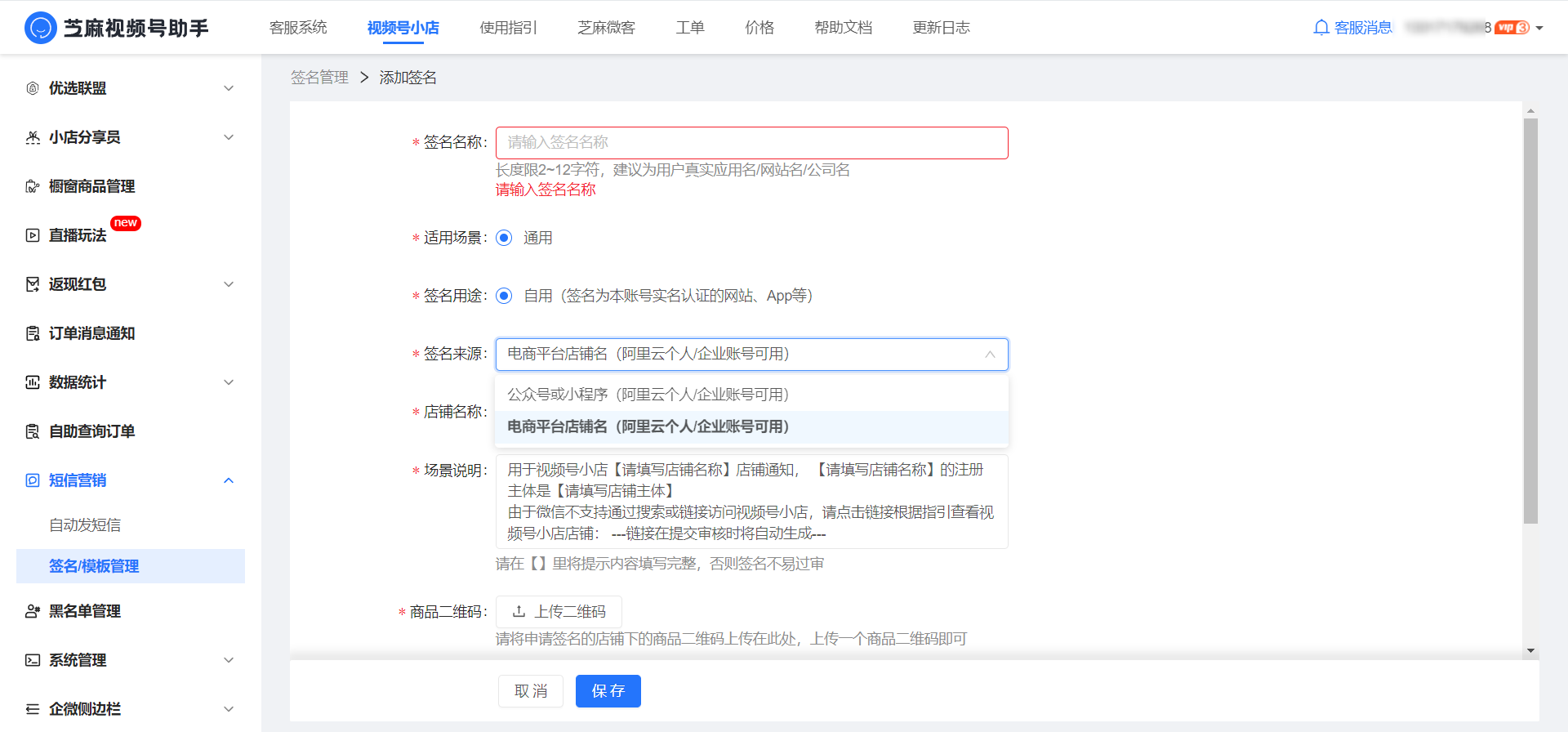Image resolution: width=1568 pixels, height=732 pixels.
Task: Click the 优选联盟 sidebar icon
Action: coord(33,88)
